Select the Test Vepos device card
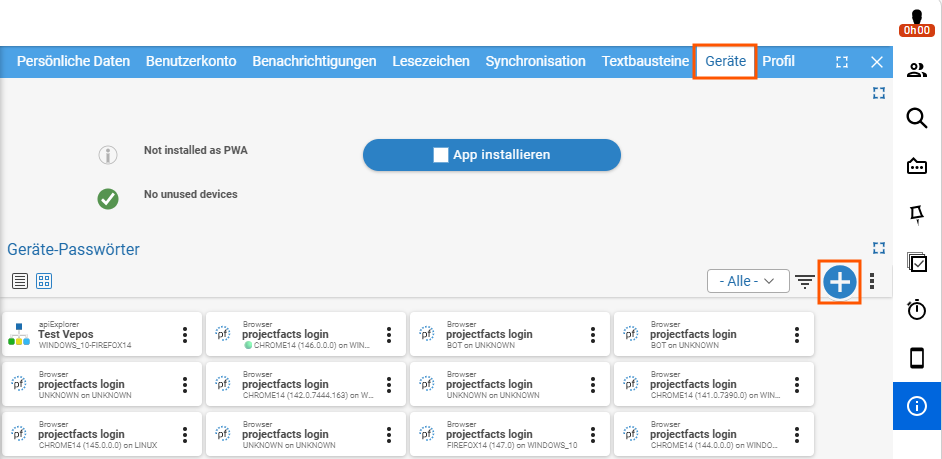The width and height of the screenshot is (942, 459). click(90, 335)
